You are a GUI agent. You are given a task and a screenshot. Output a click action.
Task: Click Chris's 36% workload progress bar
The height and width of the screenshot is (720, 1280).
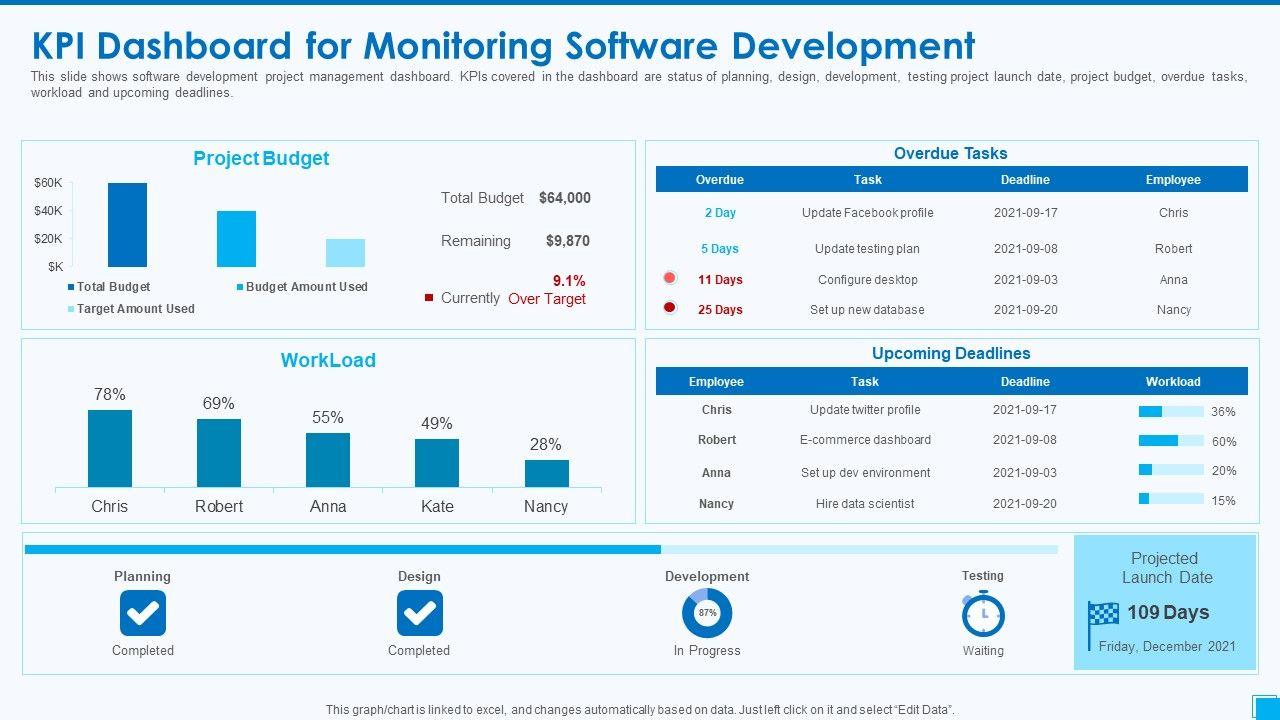click(x=1171, y=411)
